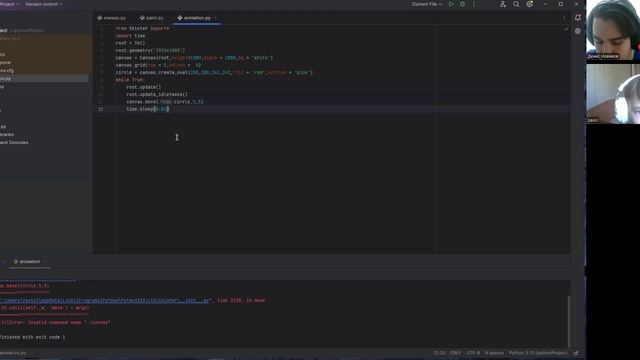Click the 'canvas.move' line in the editor
Image resolution: width=640 pixels, height=360 pixels.
[164, 102]
